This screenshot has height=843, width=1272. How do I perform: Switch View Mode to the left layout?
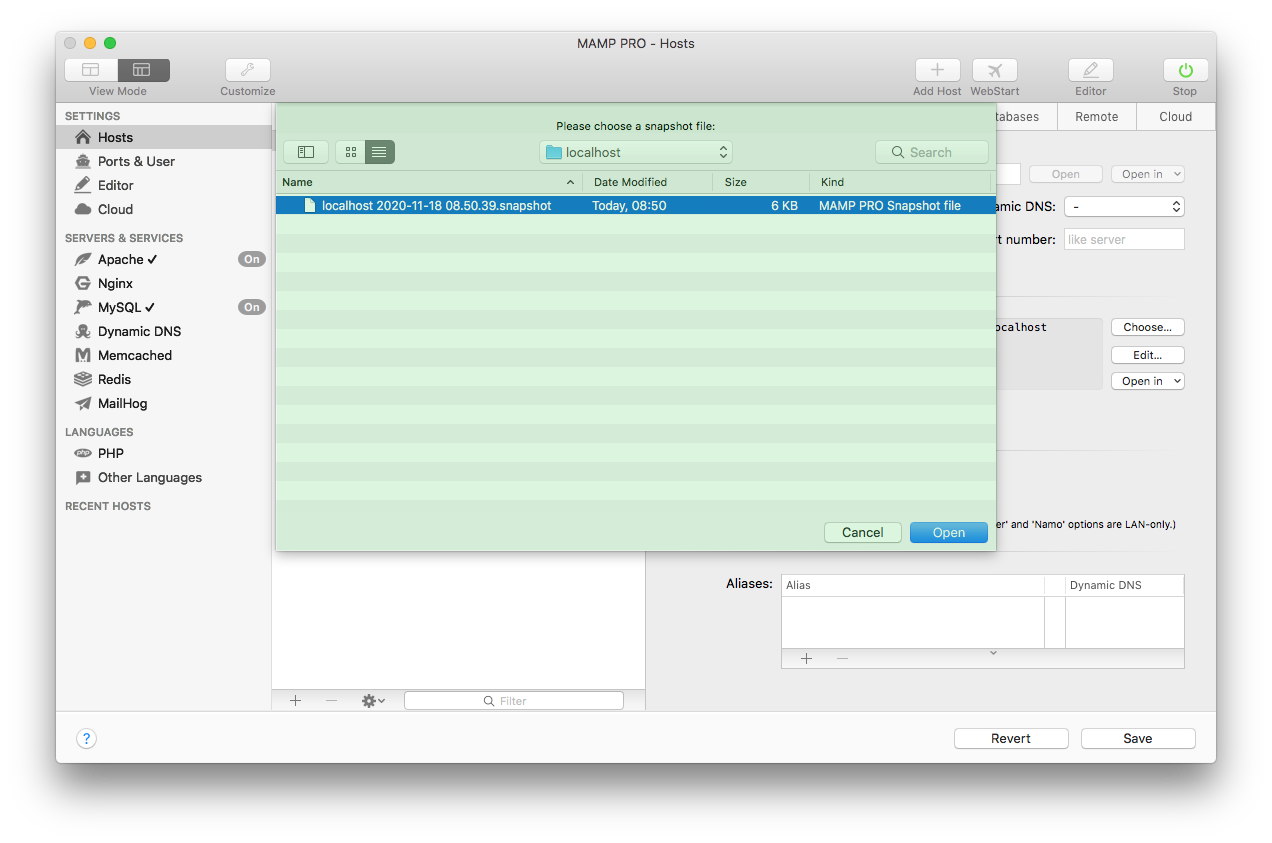pyautogui.click(x=90, y=70)
